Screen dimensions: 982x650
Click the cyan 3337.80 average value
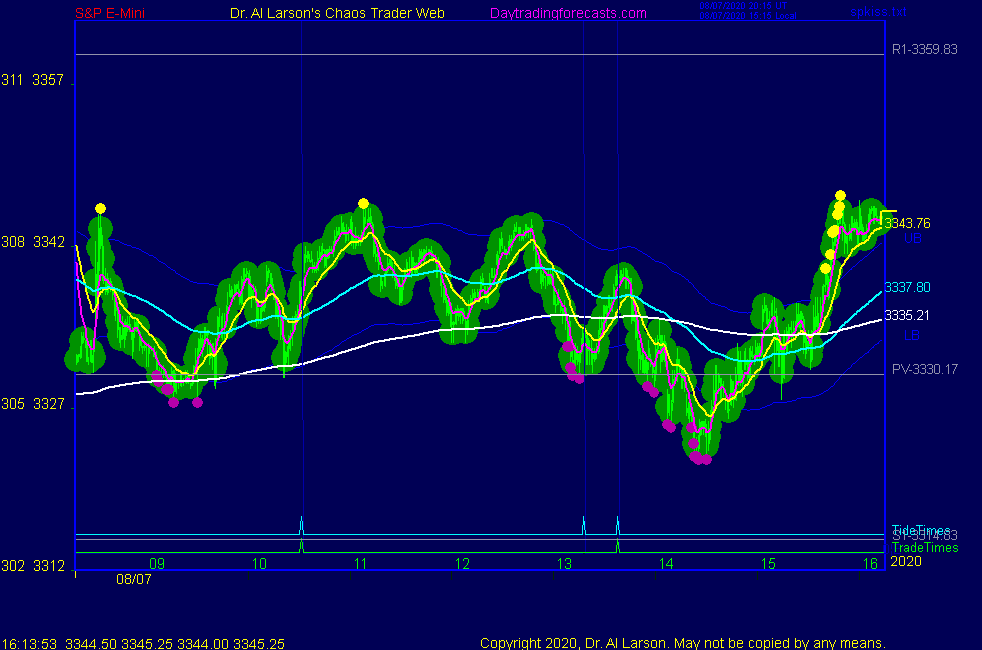coord(907,287)
